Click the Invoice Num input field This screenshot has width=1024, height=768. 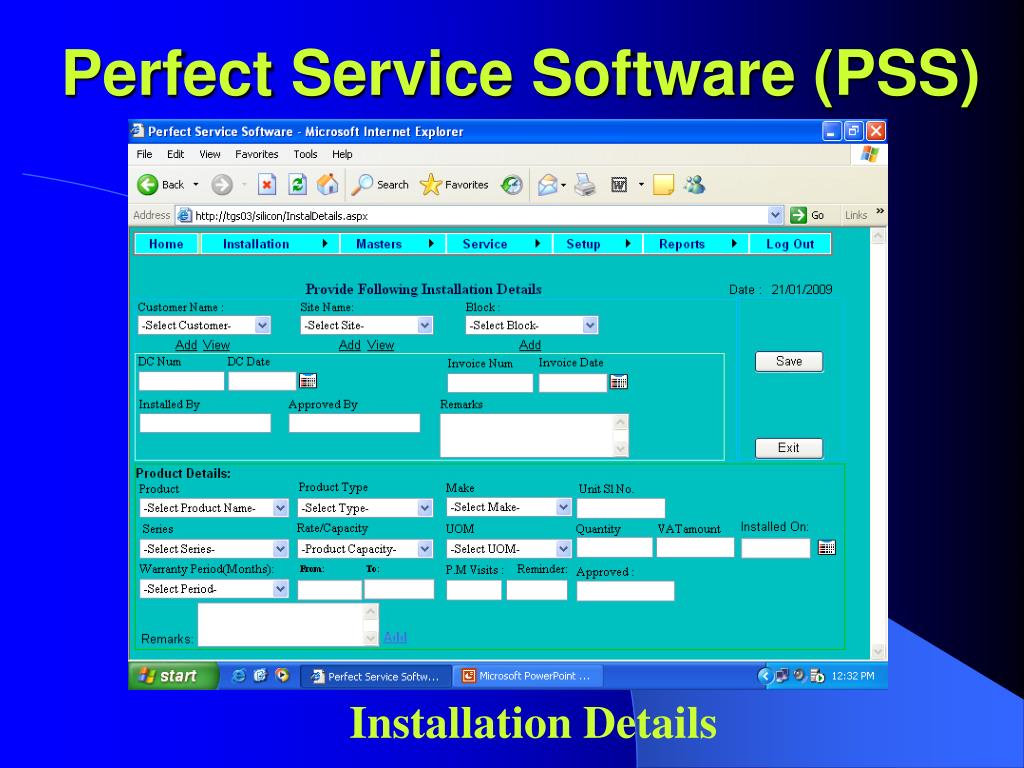(490, 383)
